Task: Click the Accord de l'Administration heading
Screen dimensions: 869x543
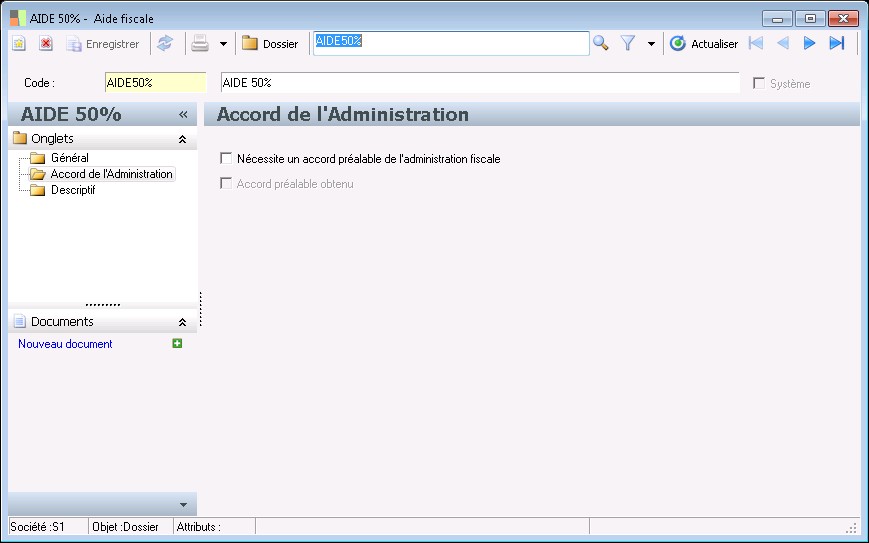Action: pos(343,114)
